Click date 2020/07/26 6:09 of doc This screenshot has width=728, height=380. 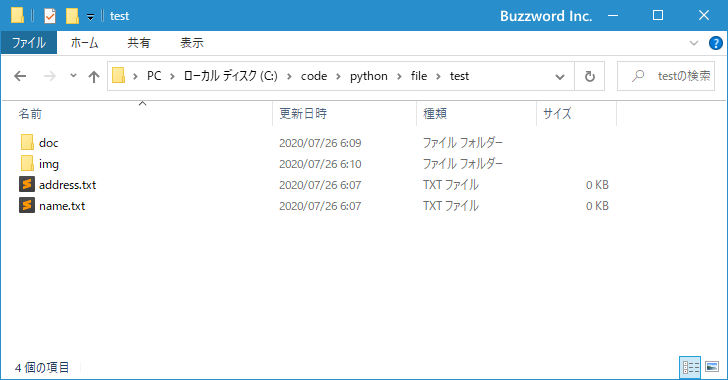(x=320, y=143)
